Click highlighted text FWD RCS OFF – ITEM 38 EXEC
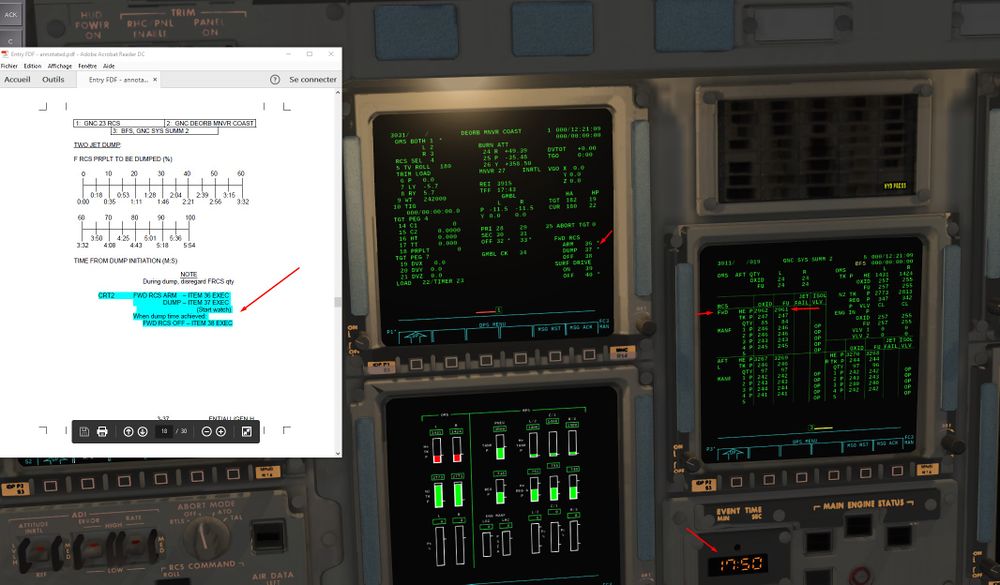The image size is (1000, 585). [188, 323]
